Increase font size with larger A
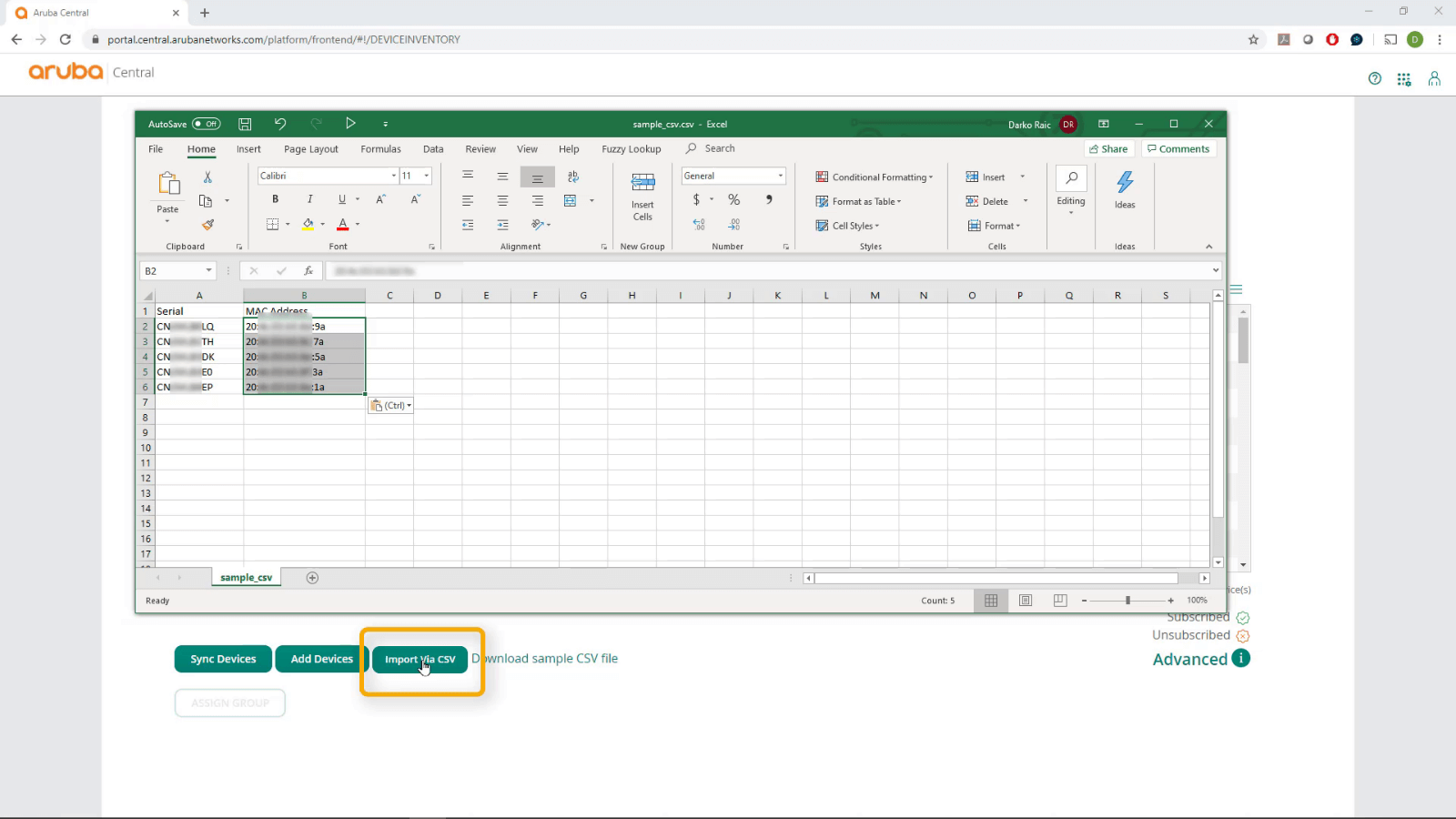Viewport: 1456px width, 819px height. pyautogui.click(x=381, y=199)
